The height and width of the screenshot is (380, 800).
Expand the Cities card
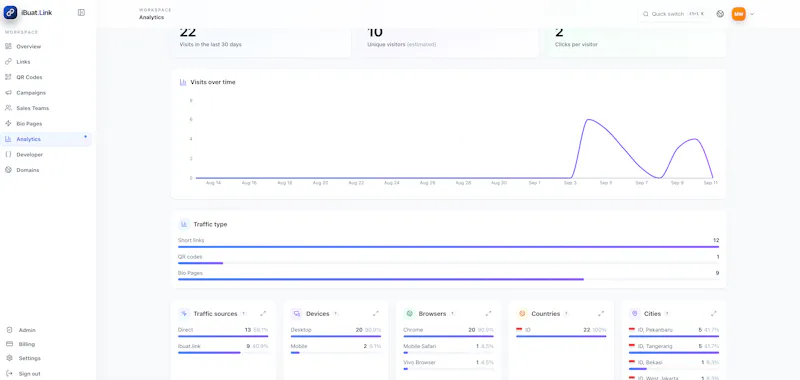pyautogui.click(x=714, y=313)
